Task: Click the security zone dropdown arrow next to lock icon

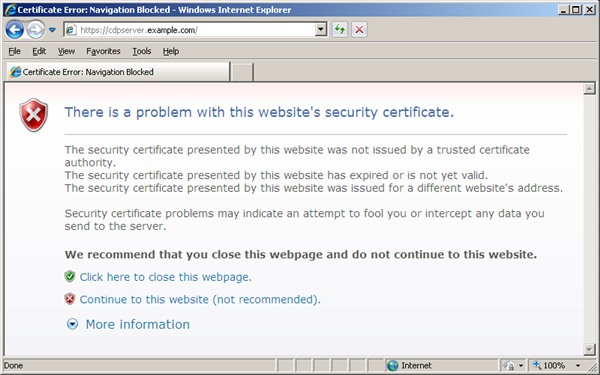Action: [521, 366]
